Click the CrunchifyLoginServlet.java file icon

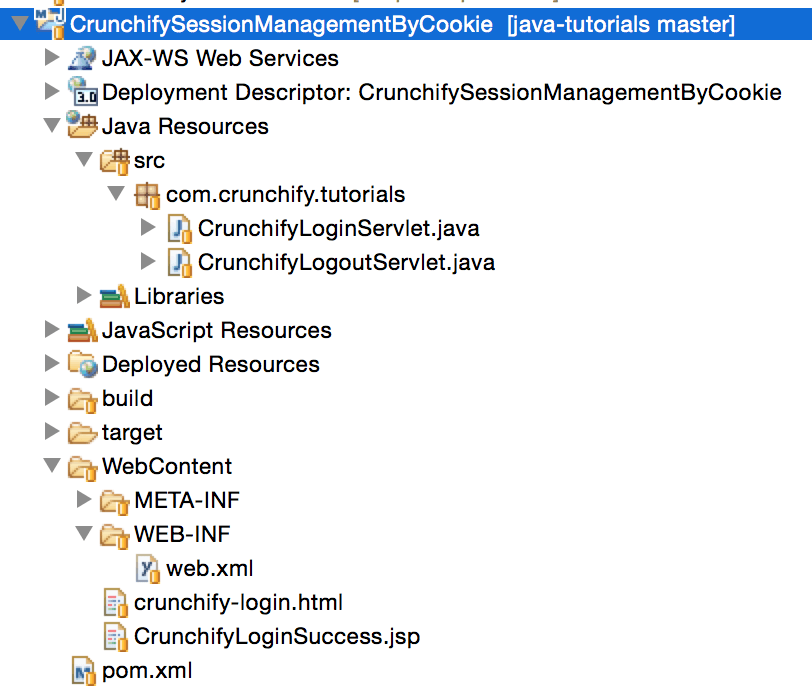[x=179, y=229]
